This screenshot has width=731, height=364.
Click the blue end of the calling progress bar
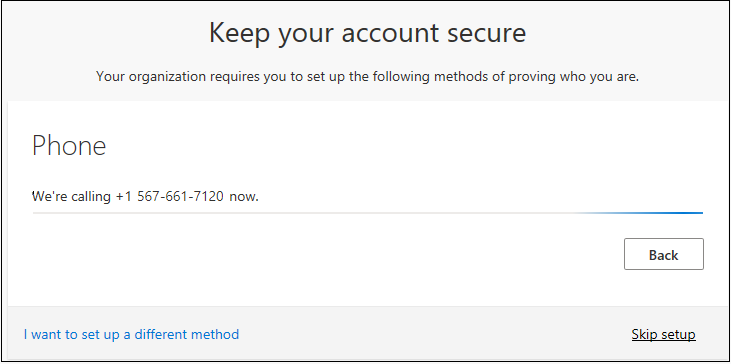click(653, 213)
